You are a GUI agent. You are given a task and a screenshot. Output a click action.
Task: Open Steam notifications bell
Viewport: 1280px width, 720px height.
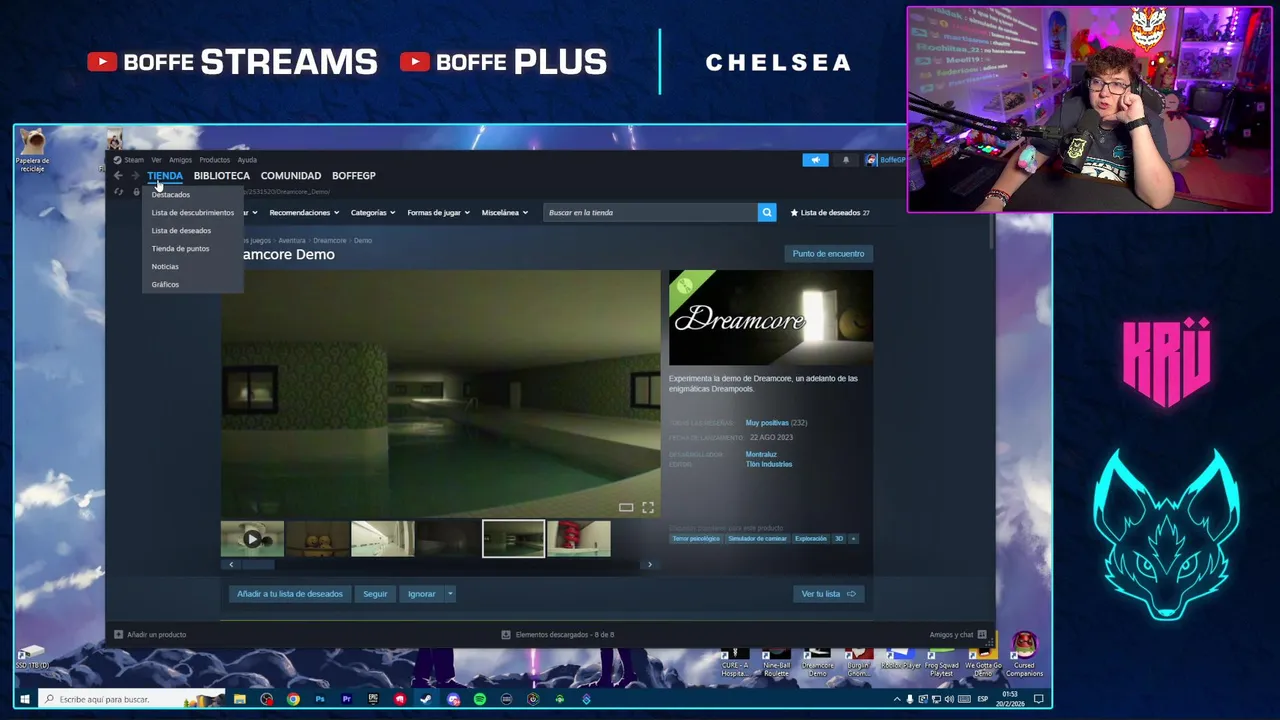coord(846,160)
